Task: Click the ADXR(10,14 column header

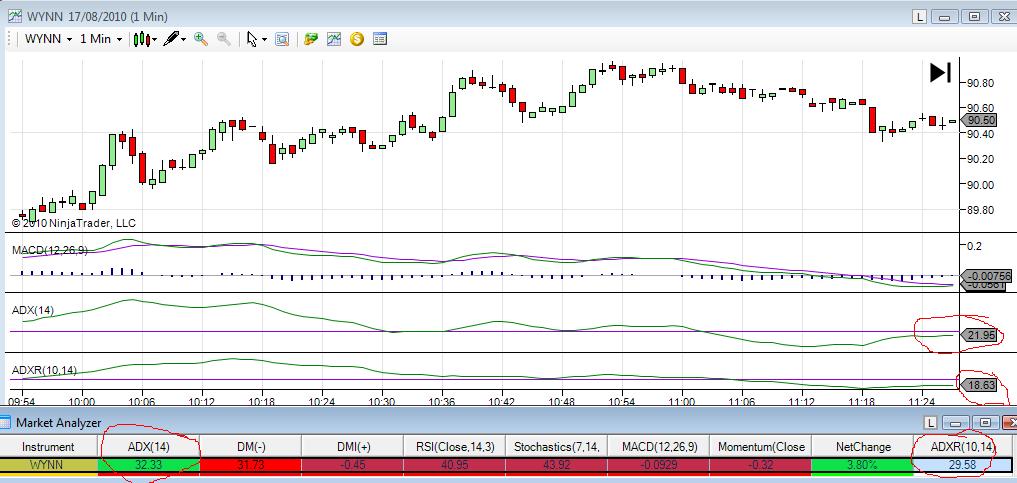Action: [x=962, y=447]
